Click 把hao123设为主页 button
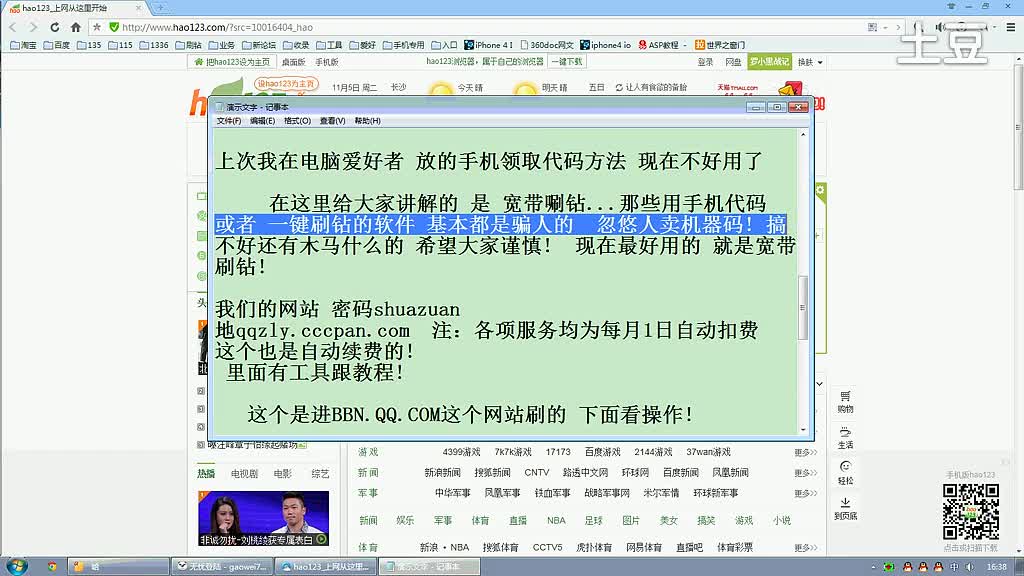This screenshot has width=1024, height=576. pos(232,62)
